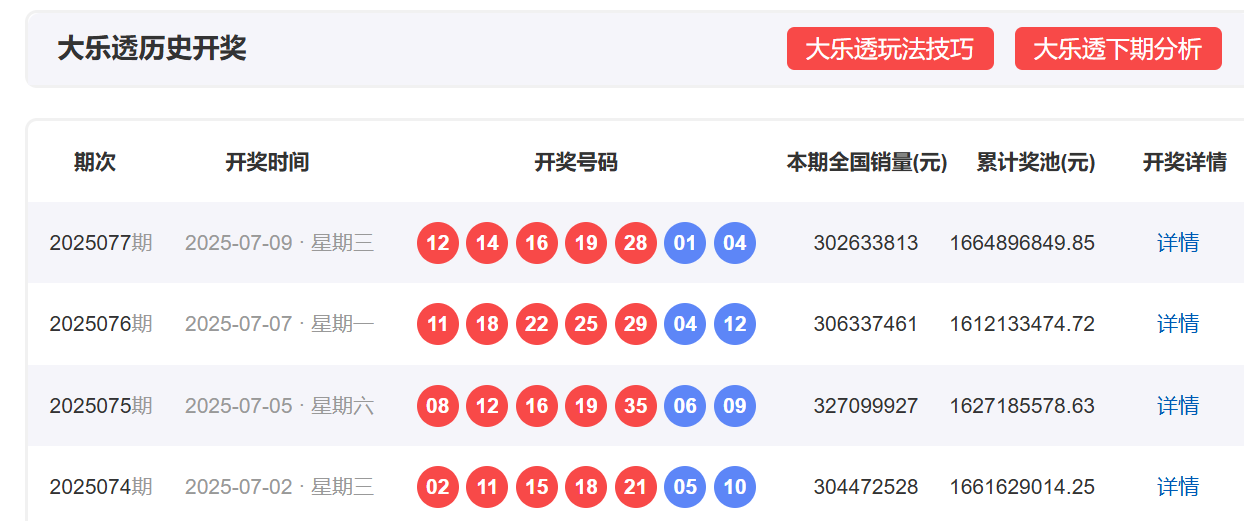Click red ball 11 in 2025076期 row
The image size is (1244, 521).
[438, 324]
